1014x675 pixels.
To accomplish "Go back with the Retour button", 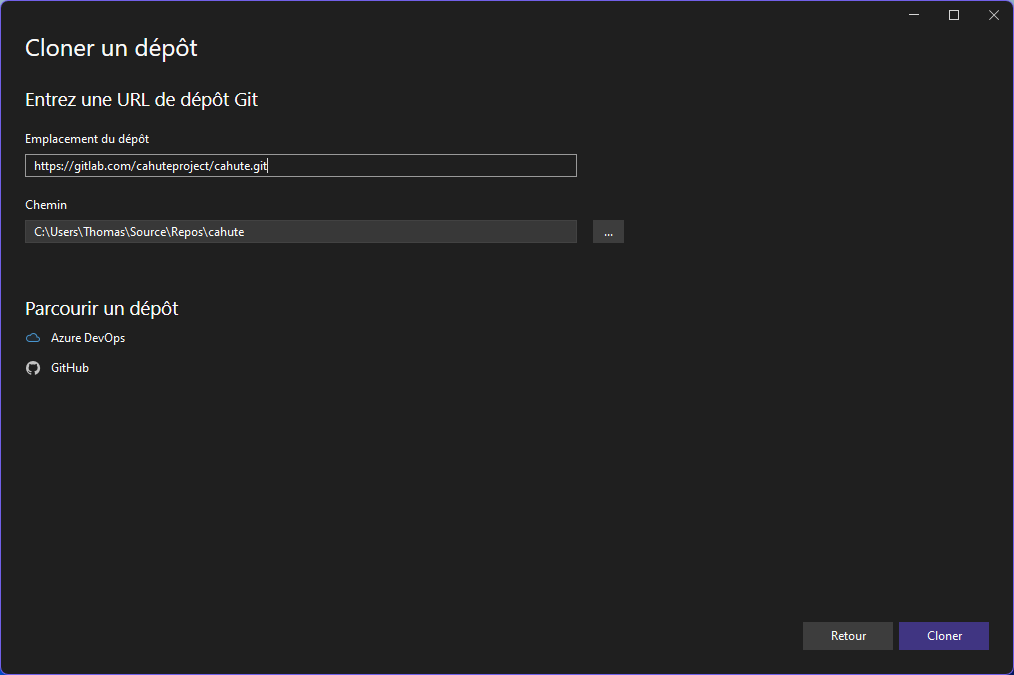I will [x=847, y=636].
